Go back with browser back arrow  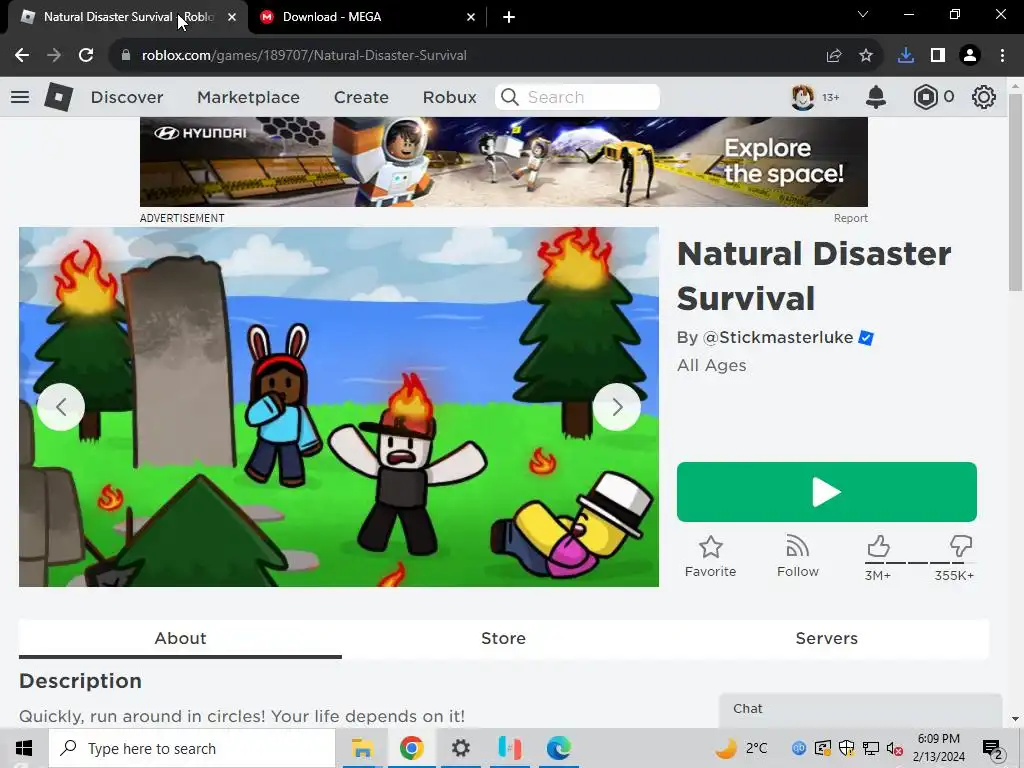pyautogui.click(x=22, y=56)
